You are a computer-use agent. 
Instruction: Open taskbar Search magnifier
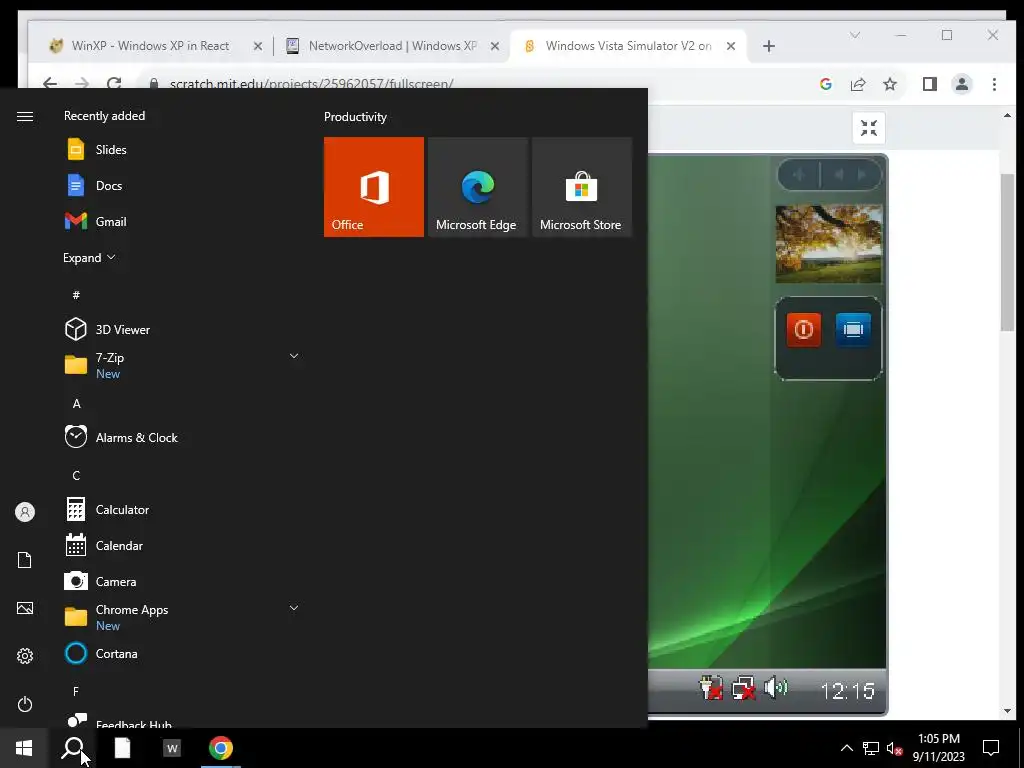(72, 748)
